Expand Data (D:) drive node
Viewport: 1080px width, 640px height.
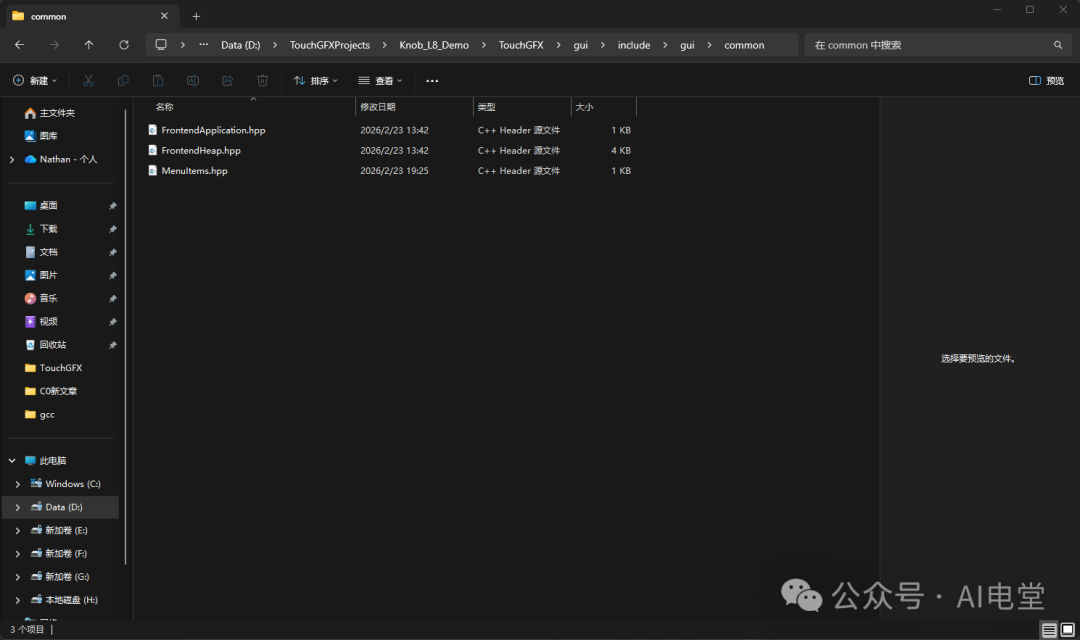pos(18,507)
